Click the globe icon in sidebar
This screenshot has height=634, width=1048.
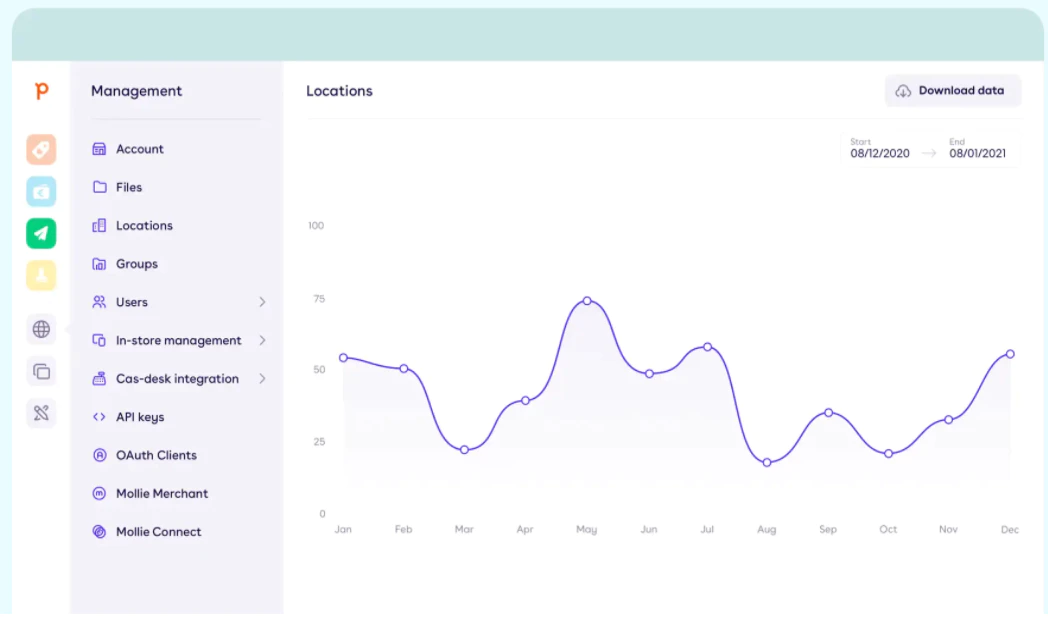pyautogui.click(x=41, y=329)
